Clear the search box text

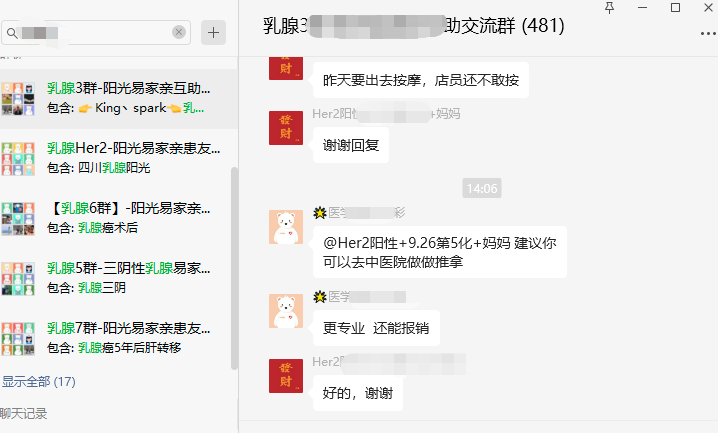coord(179,32)
